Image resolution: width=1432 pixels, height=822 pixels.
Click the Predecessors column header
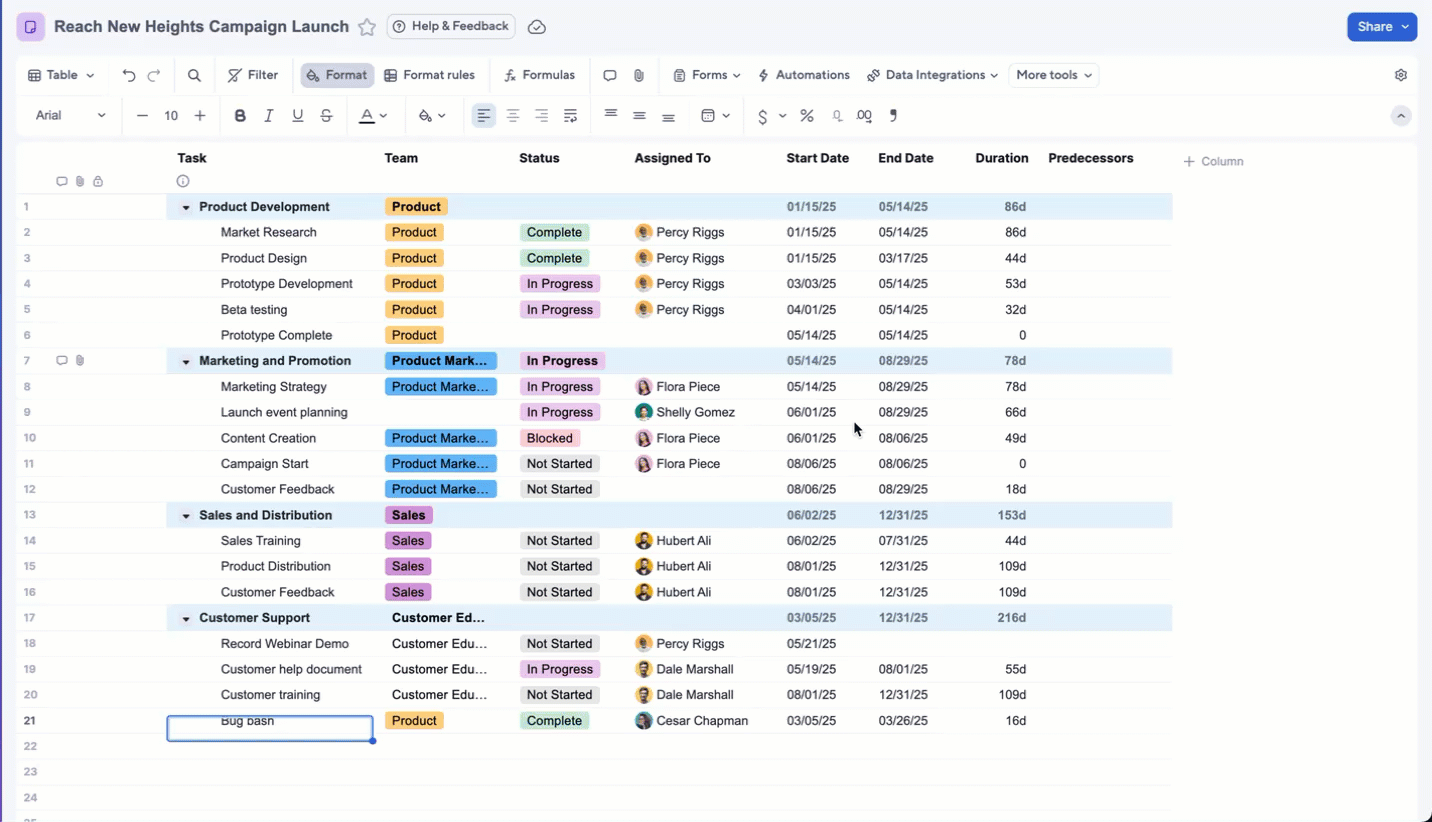(x=1091, y=158)
